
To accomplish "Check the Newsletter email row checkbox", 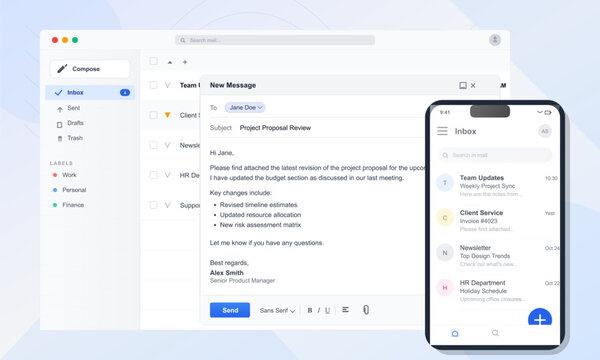I will (153, 145).
